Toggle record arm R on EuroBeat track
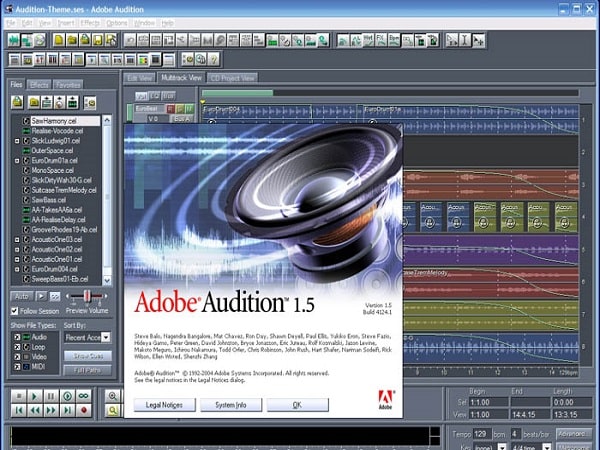Image resolution: width=600 pixels, height=450 pixels. (x=170, y=109)
